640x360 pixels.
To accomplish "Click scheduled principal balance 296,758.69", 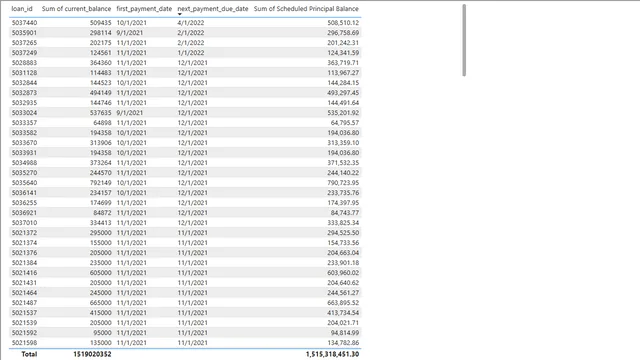I will point(343,33).
